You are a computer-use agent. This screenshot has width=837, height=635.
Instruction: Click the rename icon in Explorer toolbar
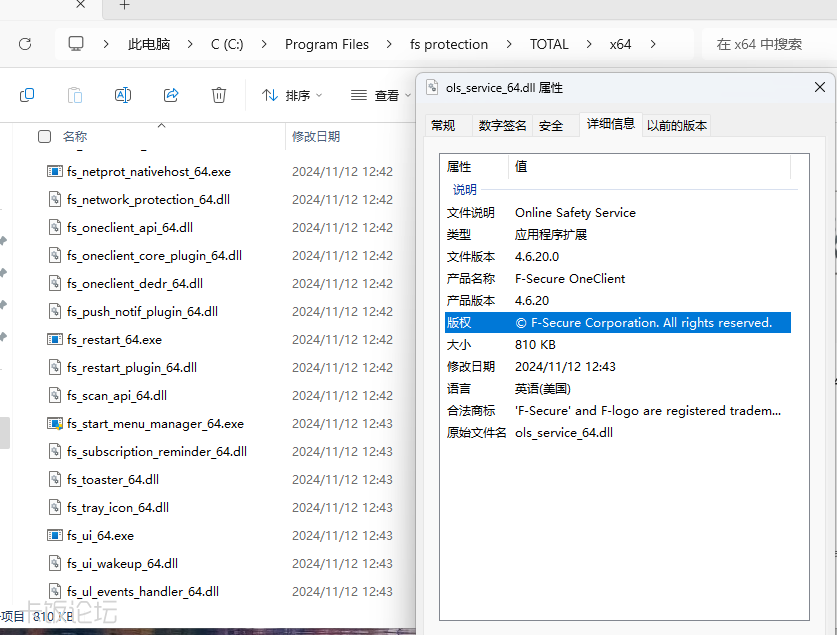point(123,95)
